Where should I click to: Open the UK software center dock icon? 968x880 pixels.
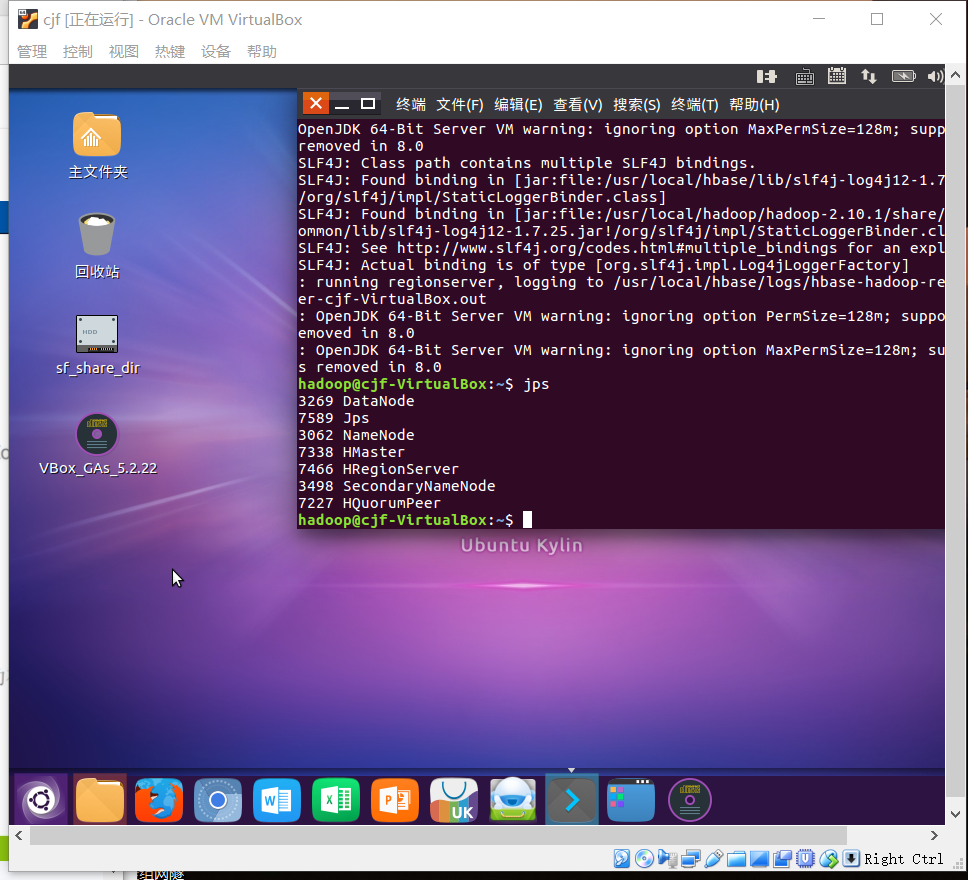pyautogui.click(x=454, y=800)
